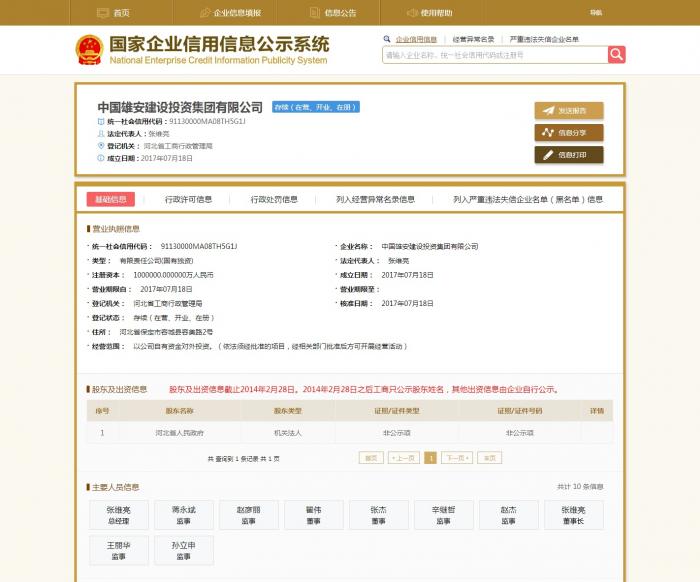Click the icon beside 统一社会信用代码 in header card
This screenshot has width=700, height=582.
[101, 121]
